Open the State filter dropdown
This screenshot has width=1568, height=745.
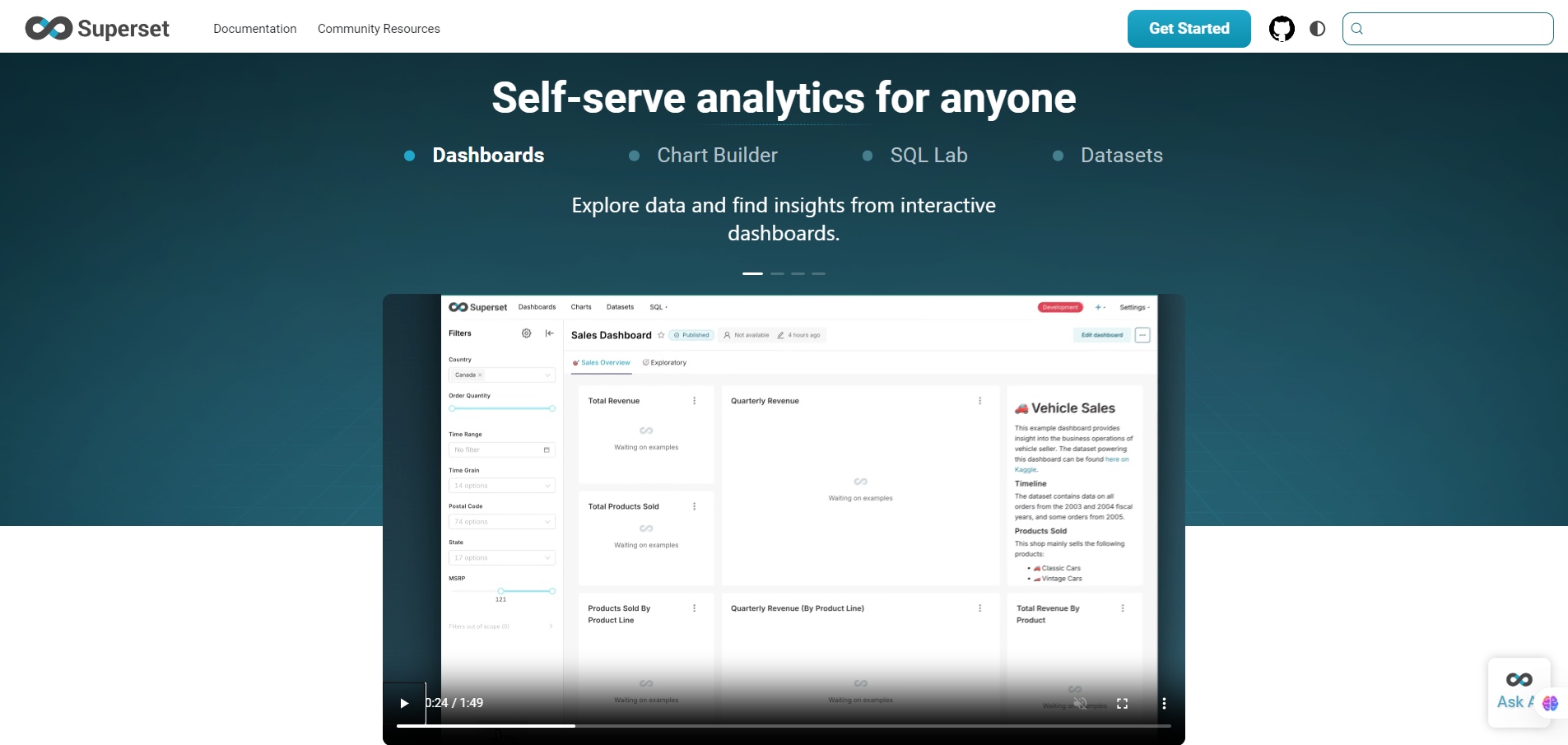coord(502,557)
